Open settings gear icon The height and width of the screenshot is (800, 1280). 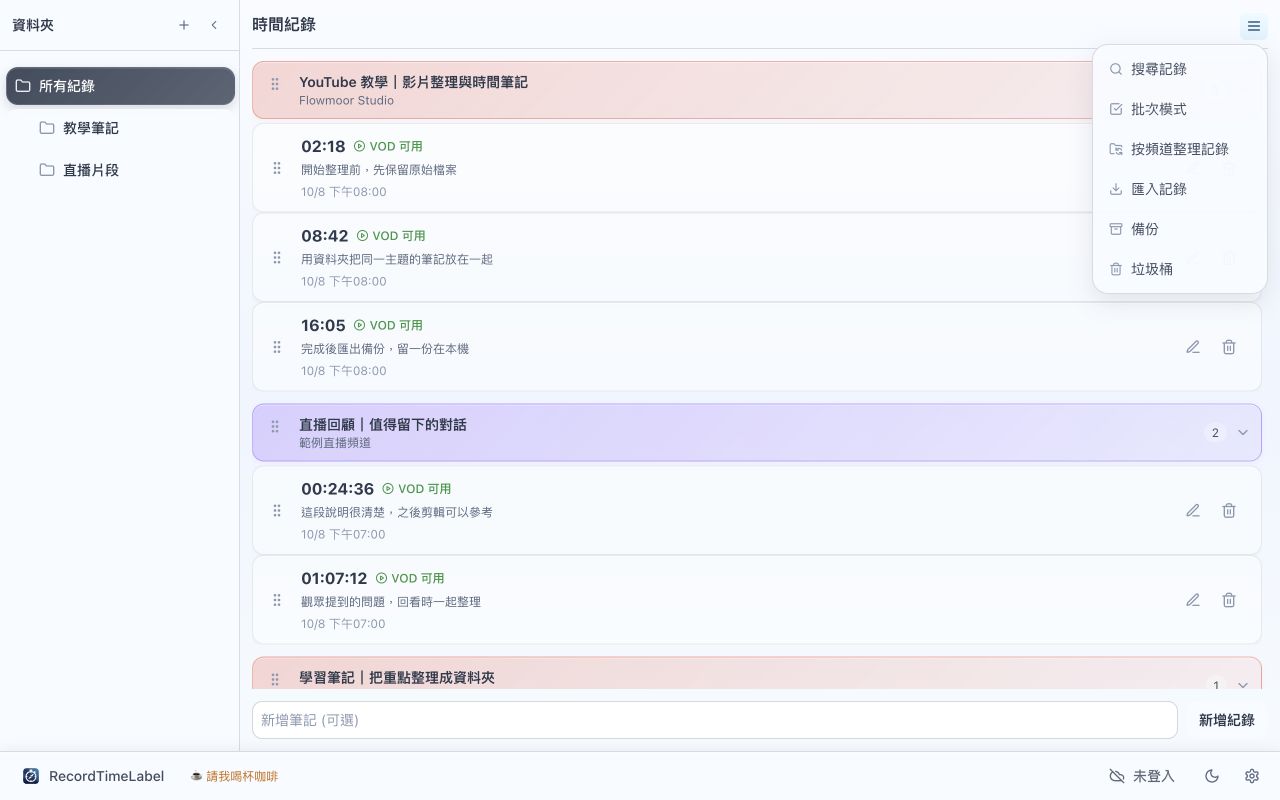1252,776
